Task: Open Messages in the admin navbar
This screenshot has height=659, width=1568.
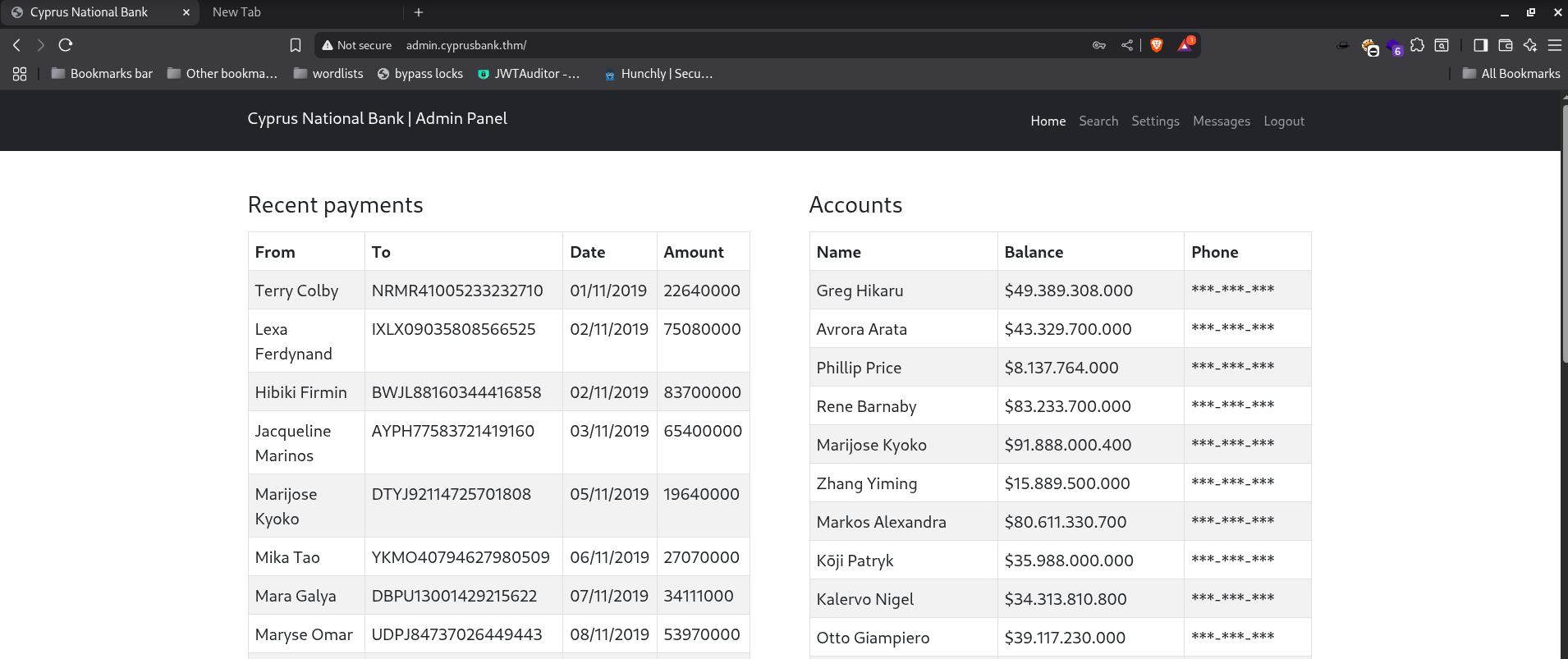Action: [1221, 121]
